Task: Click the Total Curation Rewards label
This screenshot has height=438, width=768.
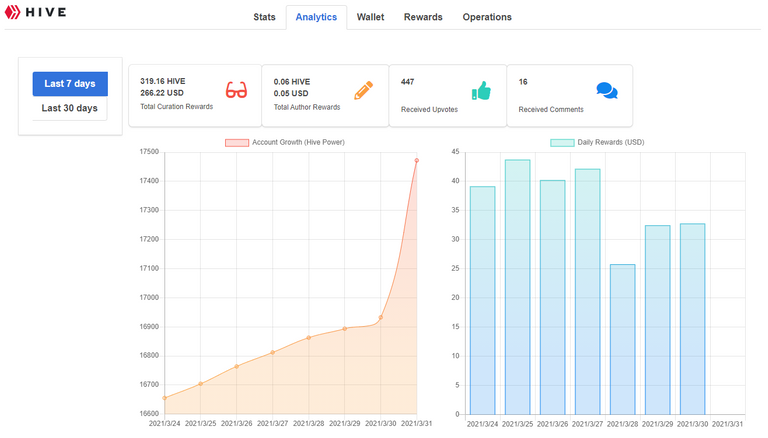Action: [x=177, y=107]
